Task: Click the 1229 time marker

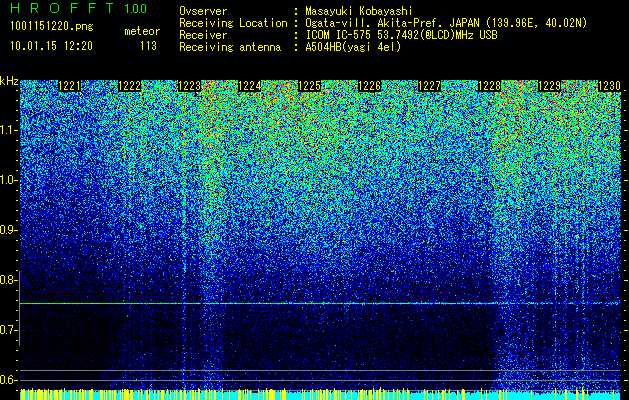Action: 550,86
